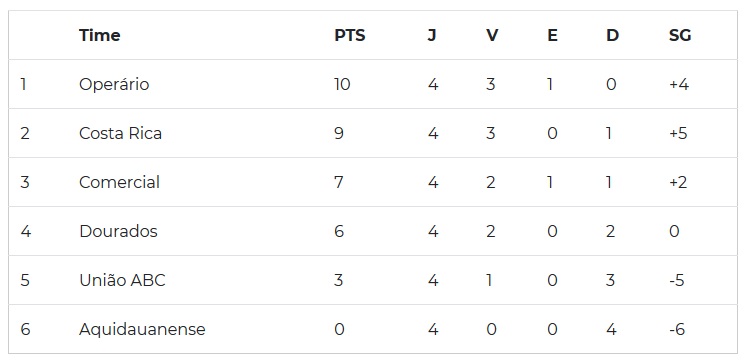This screenshot has width=746, height=360.
Task: Click the J column header
Action: click(432, 35)
